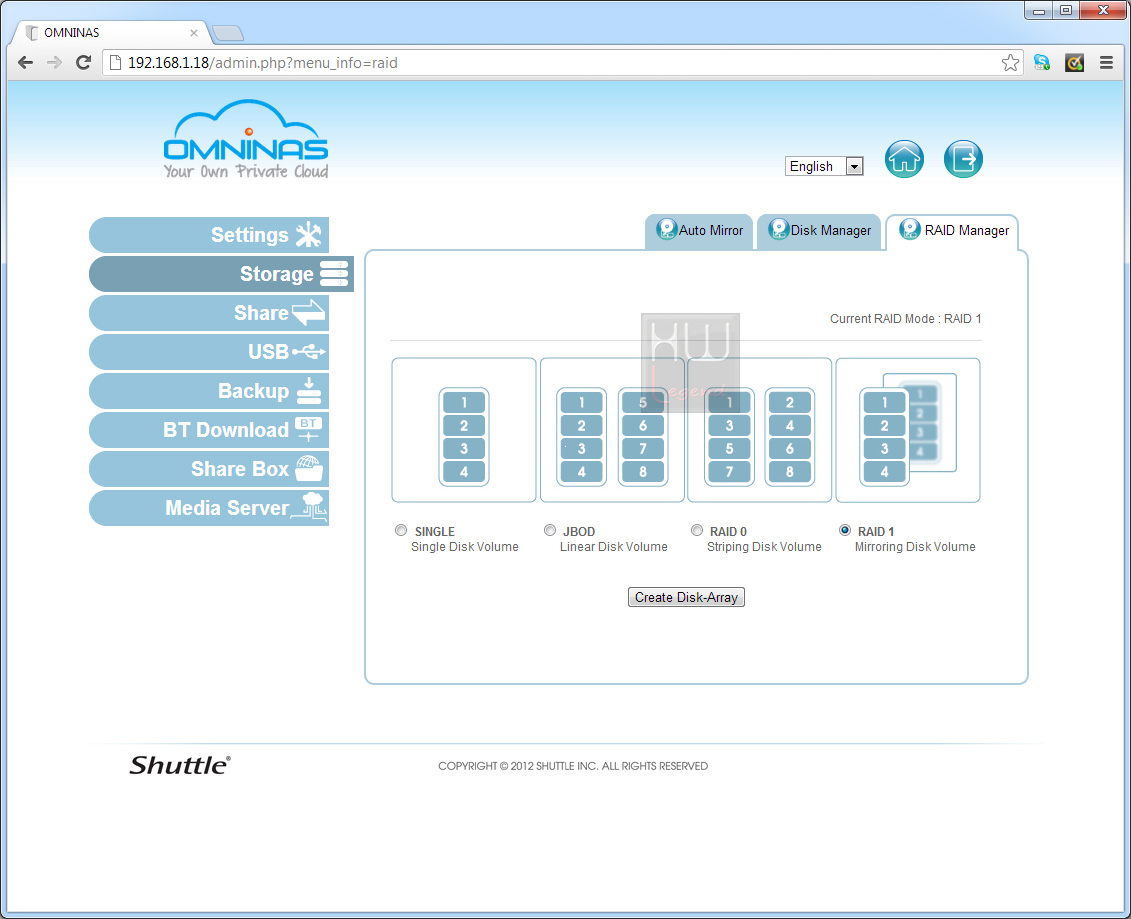Click the SINGLE disk volume diagram
The height and width of the screenshot is (919, 1131).
(464, 430)
